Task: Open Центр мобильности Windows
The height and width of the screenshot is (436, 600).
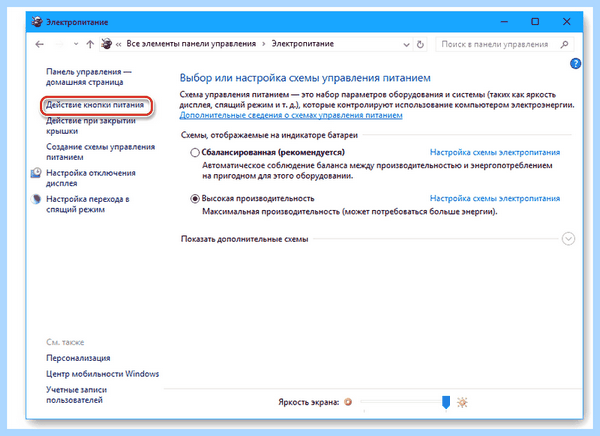Action: pos(103,374)
